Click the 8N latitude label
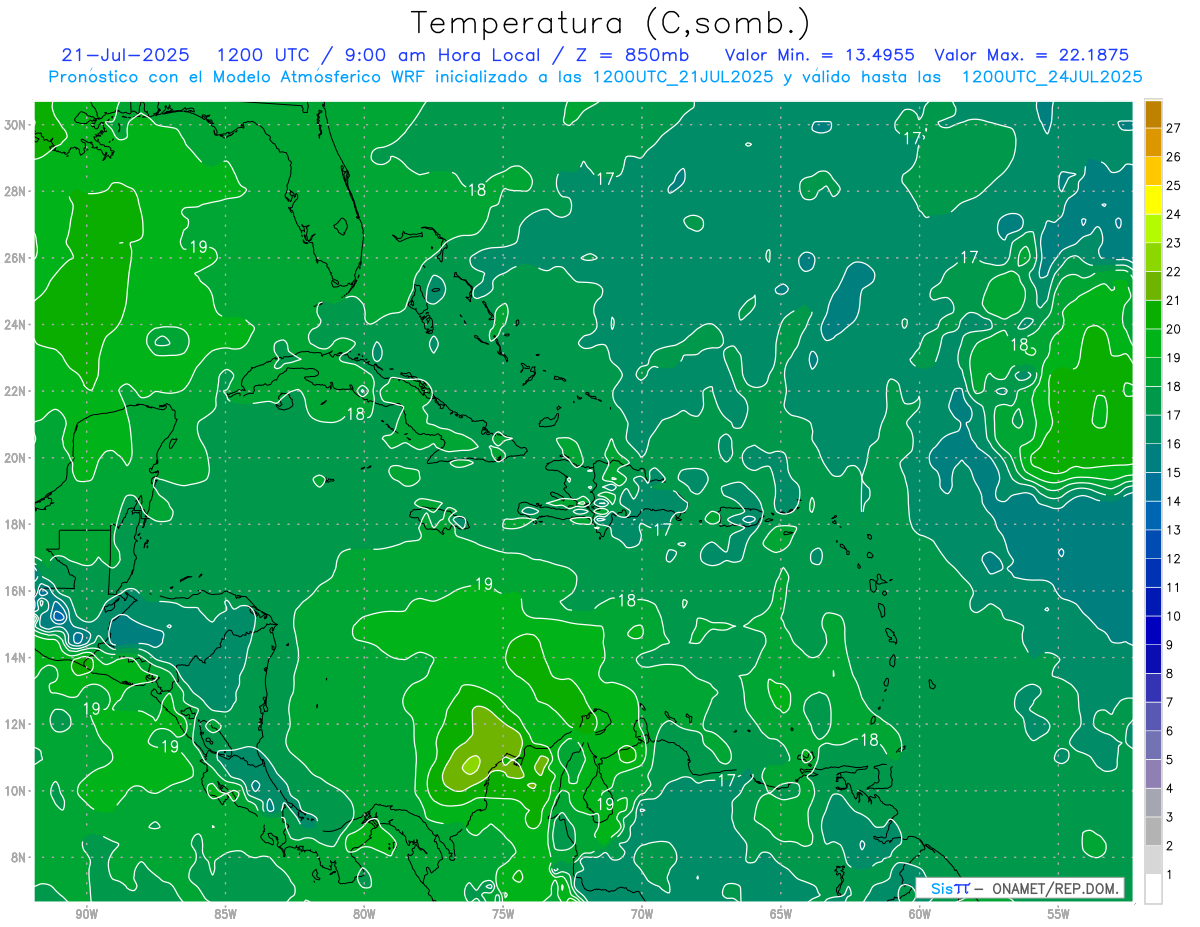 19,858
